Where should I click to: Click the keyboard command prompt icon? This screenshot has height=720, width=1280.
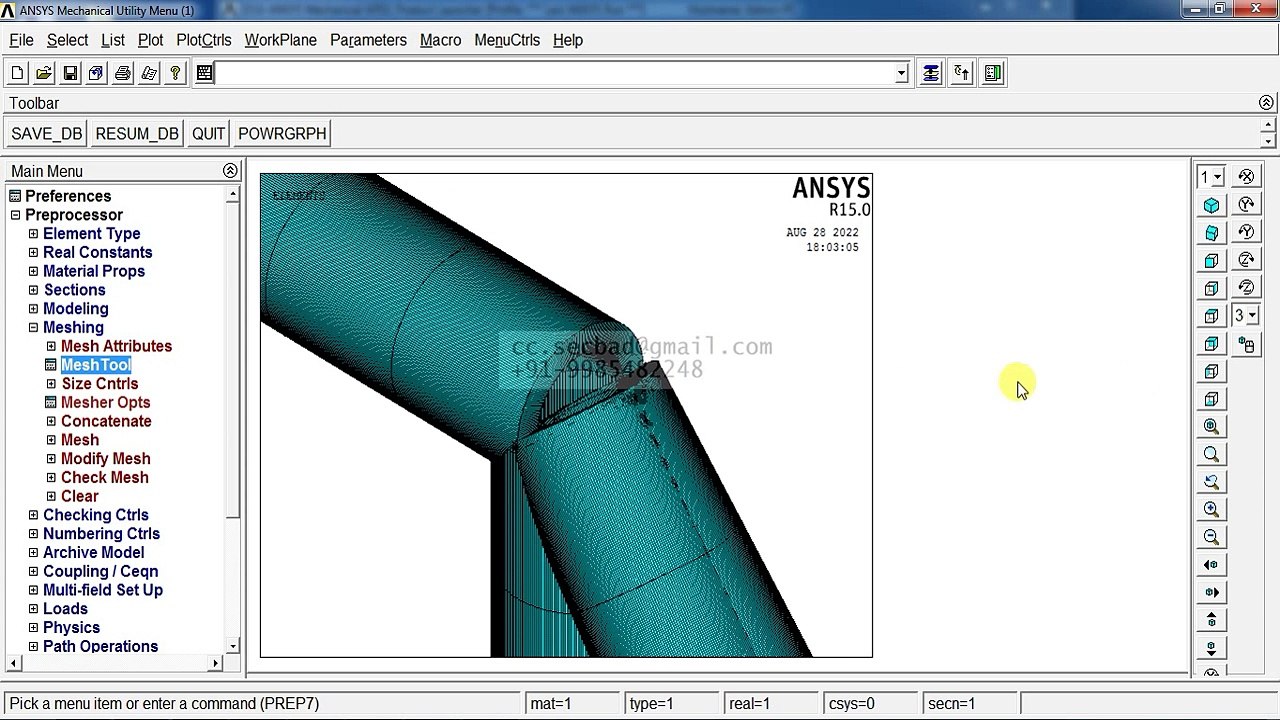[204, 73]
